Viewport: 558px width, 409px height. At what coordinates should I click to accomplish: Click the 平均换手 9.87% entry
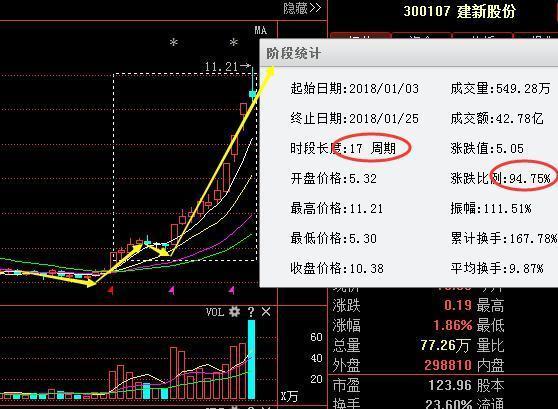point(497,268)
